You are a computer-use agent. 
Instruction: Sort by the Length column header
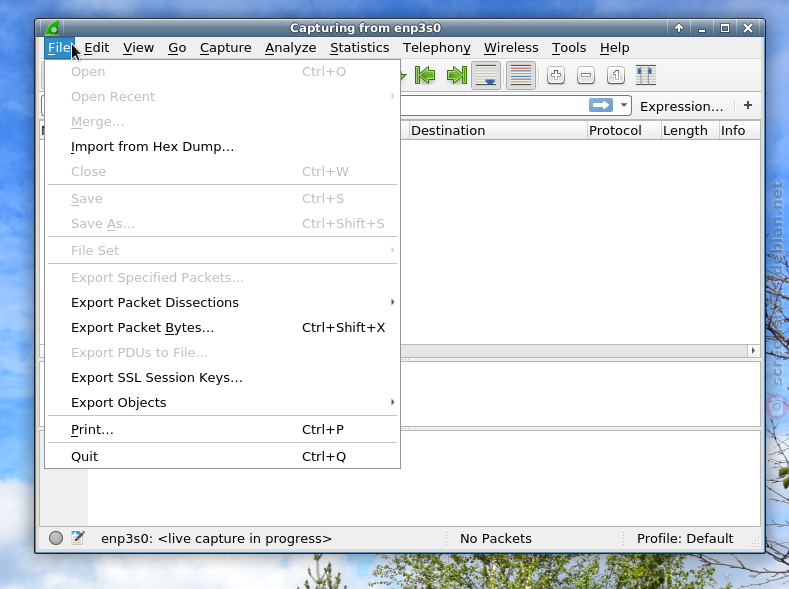690,131
